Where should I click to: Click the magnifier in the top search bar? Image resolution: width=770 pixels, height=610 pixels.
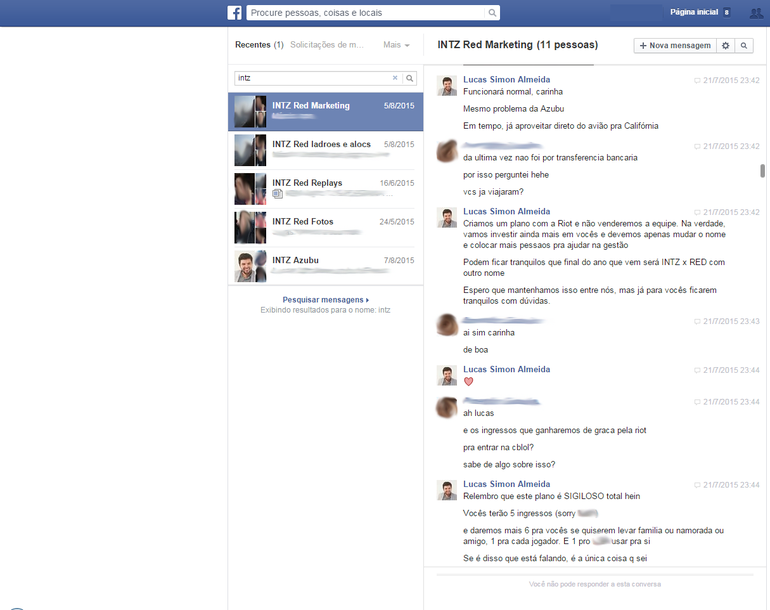tap(492, 13)
